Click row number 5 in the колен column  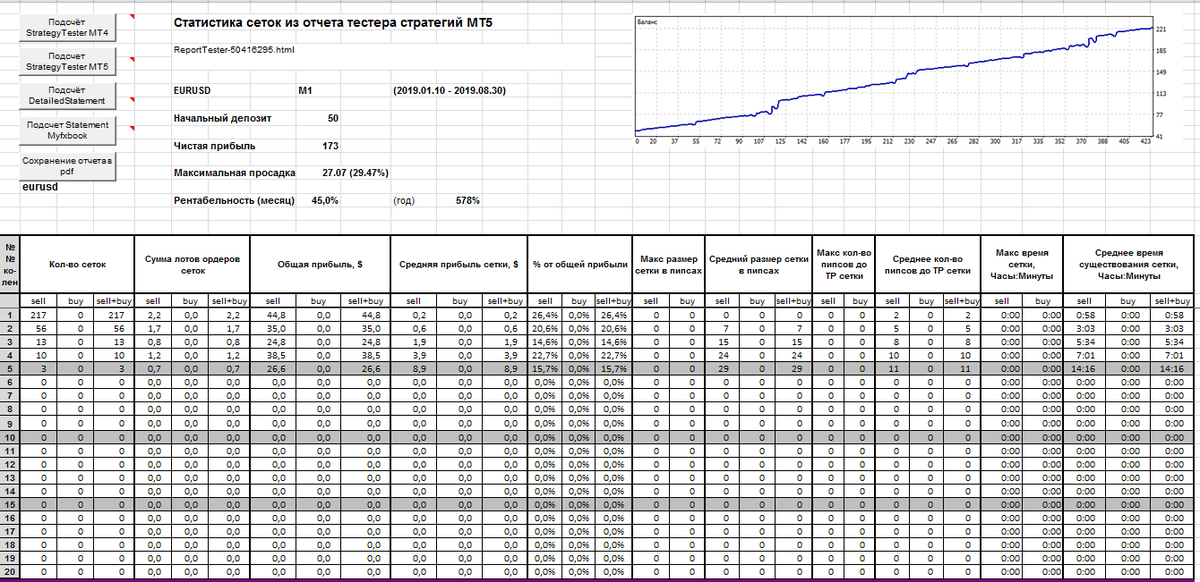pyautogui.click(x=10, y=369)
